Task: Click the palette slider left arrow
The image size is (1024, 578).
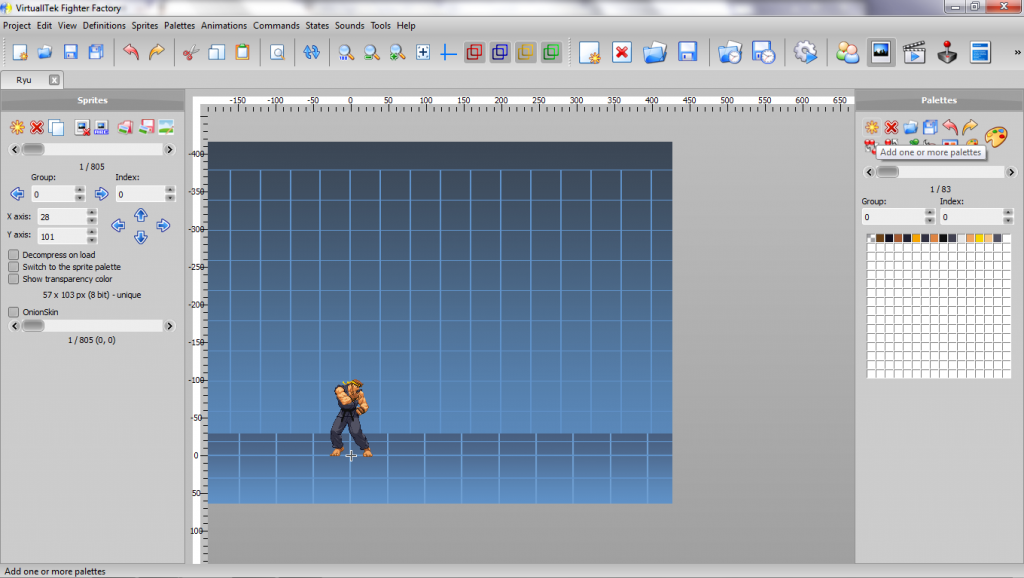Action: (869, 172)
